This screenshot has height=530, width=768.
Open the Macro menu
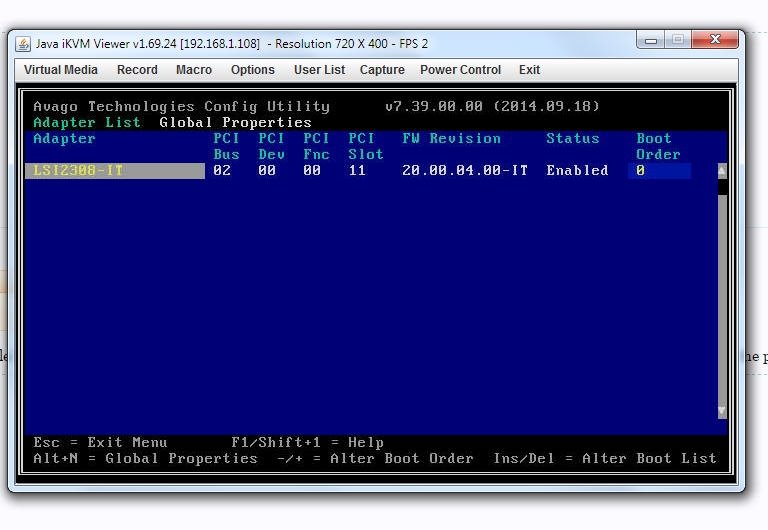pyautogui.click(x=194, y=70)
